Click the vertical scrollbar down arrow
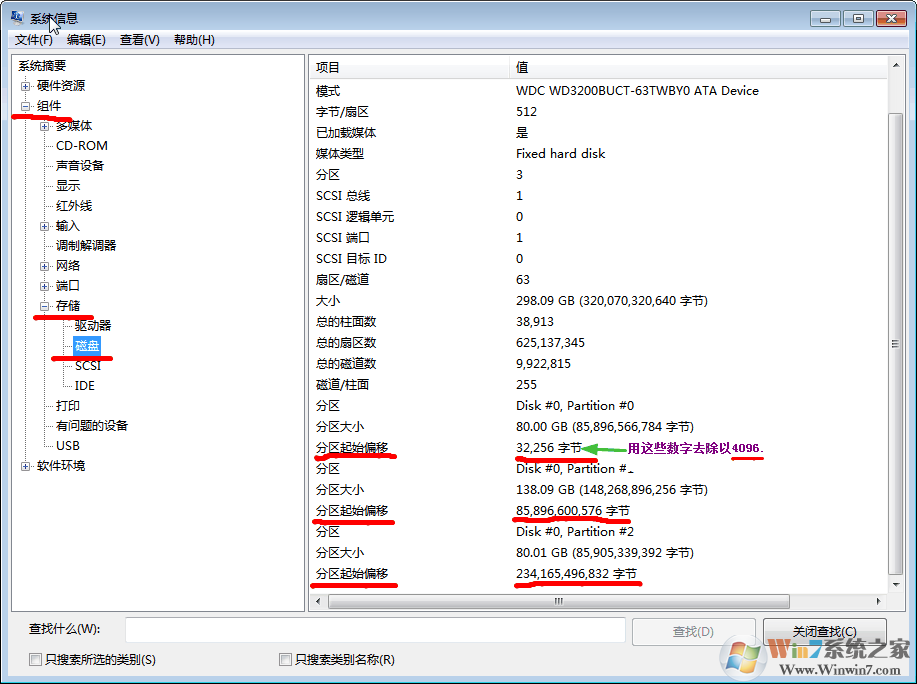This screenshot has height=684, width=917. [896, 585]
